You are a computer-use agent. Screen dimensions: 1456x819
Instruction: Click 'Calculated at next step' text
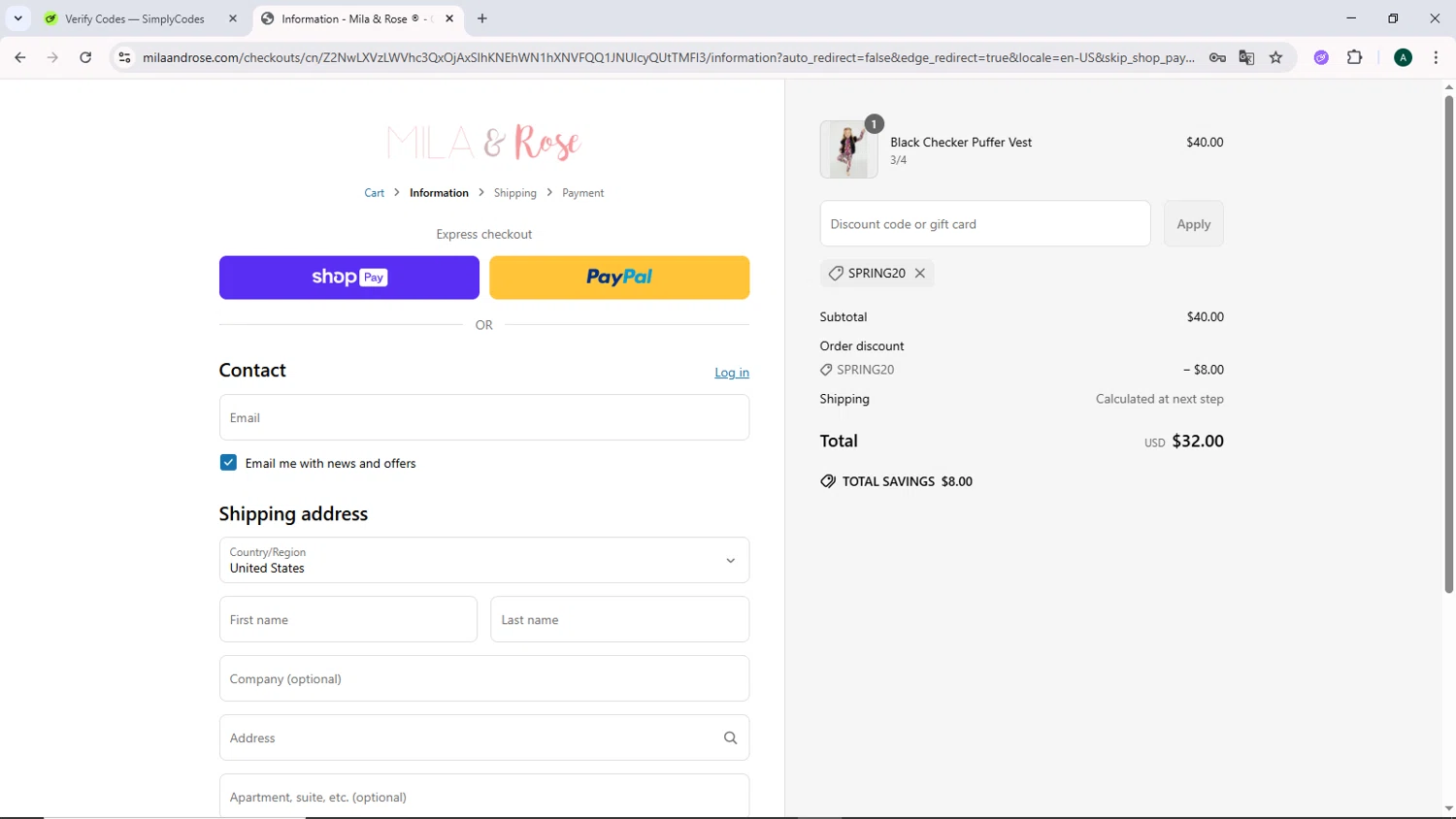[1160, 399]
